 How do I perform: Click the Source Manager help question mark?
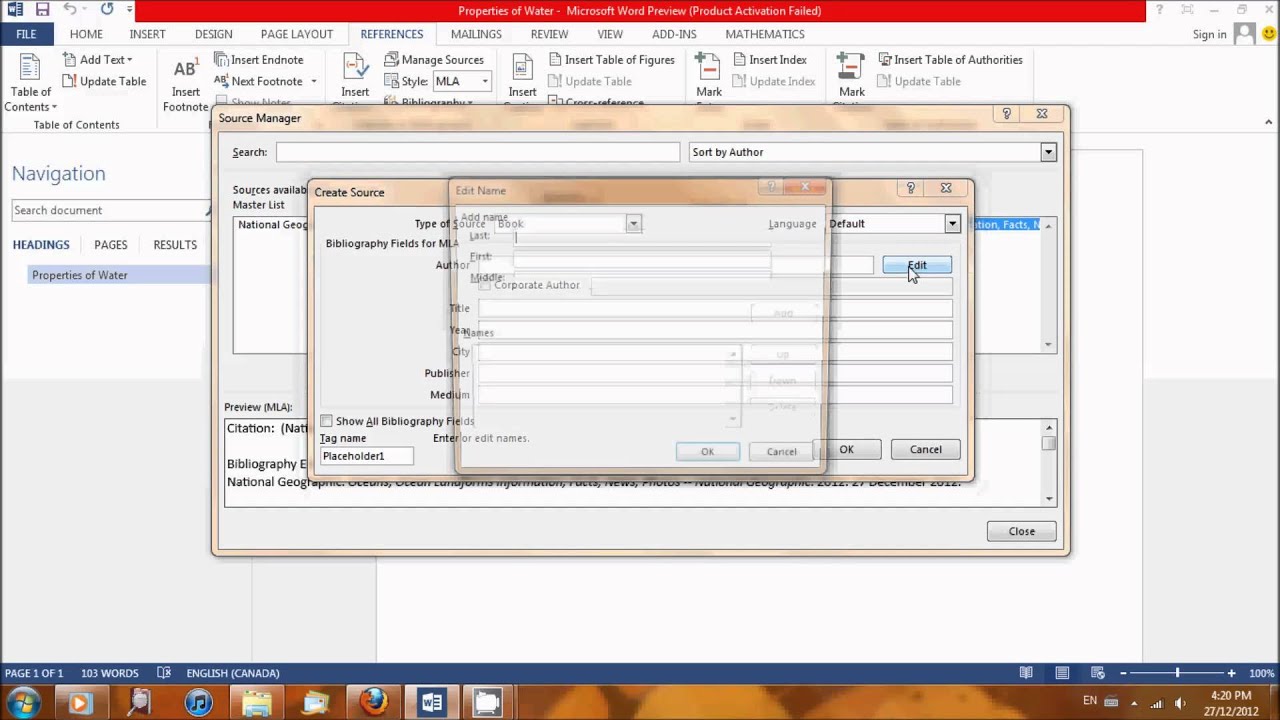tap(1007, 114)
